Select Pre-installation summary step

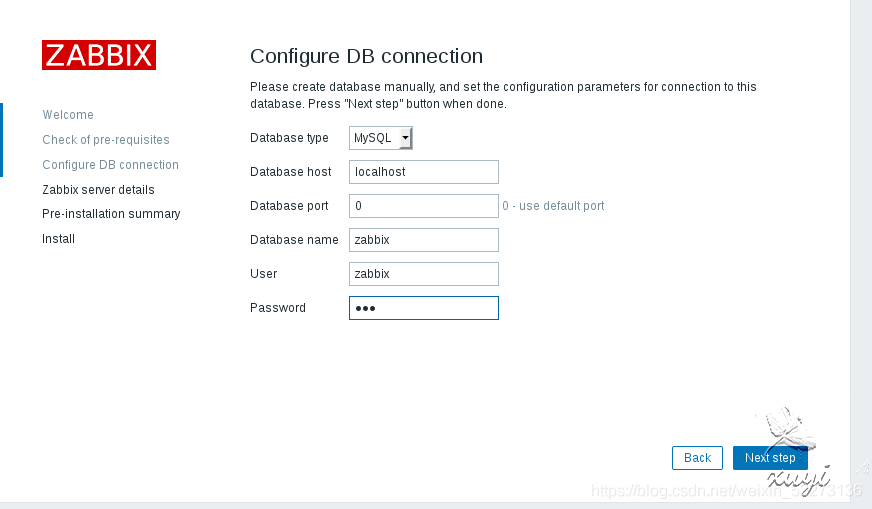[x=111, y=214]
